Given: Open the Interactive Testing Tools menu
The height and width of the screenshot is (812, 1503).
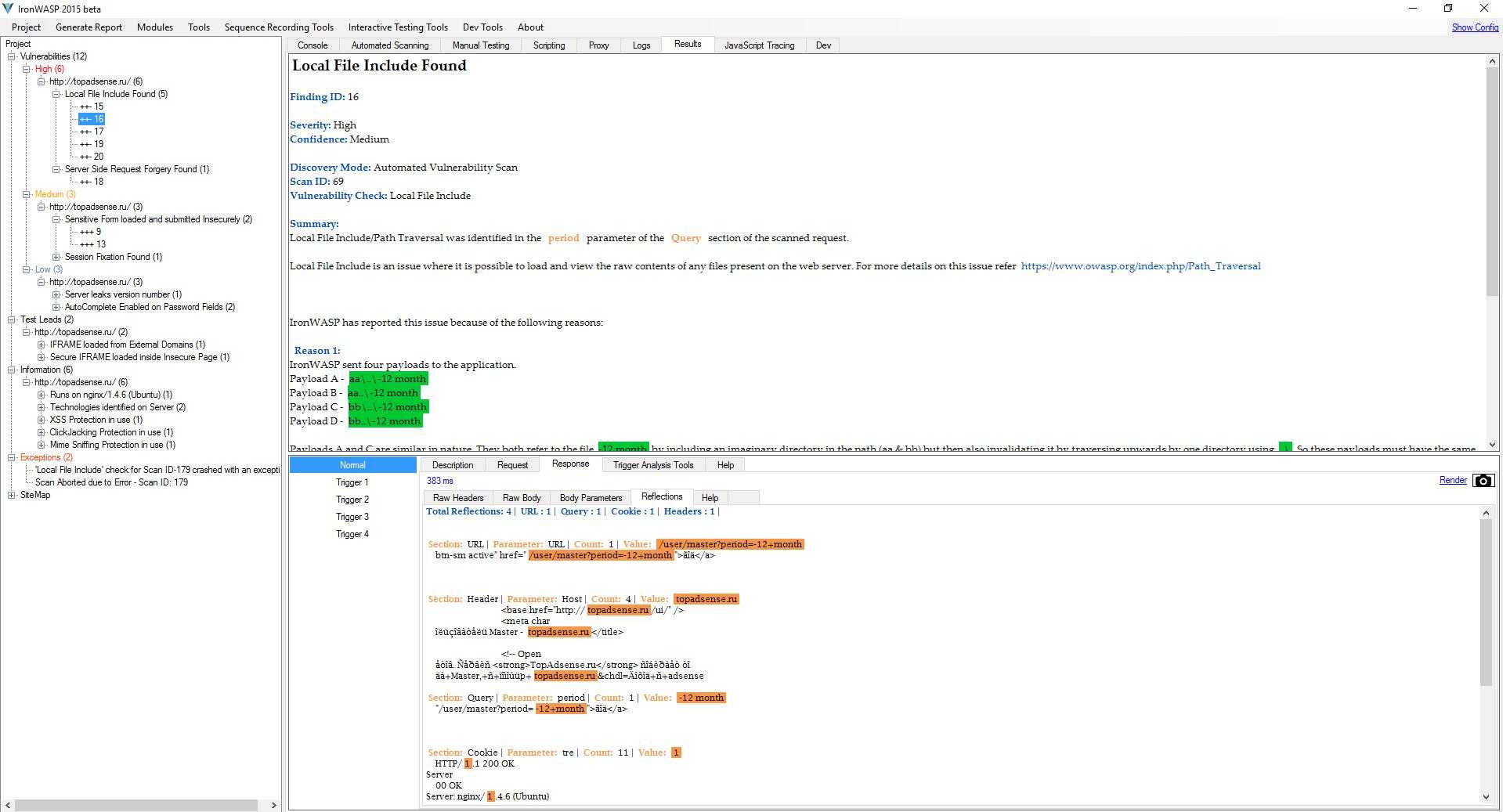Looking at the screenshot, I should (x=398, y=27).
